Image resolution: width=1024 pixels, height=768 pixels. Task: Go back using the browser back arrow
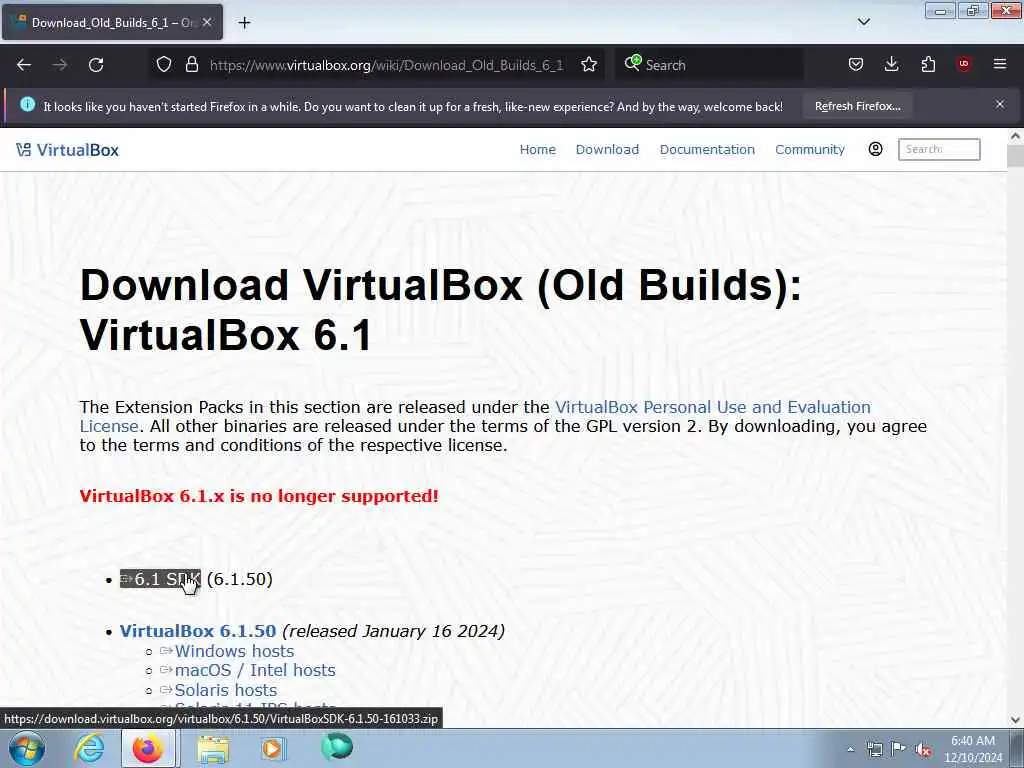pyautogui.click(x=24, y=65)
